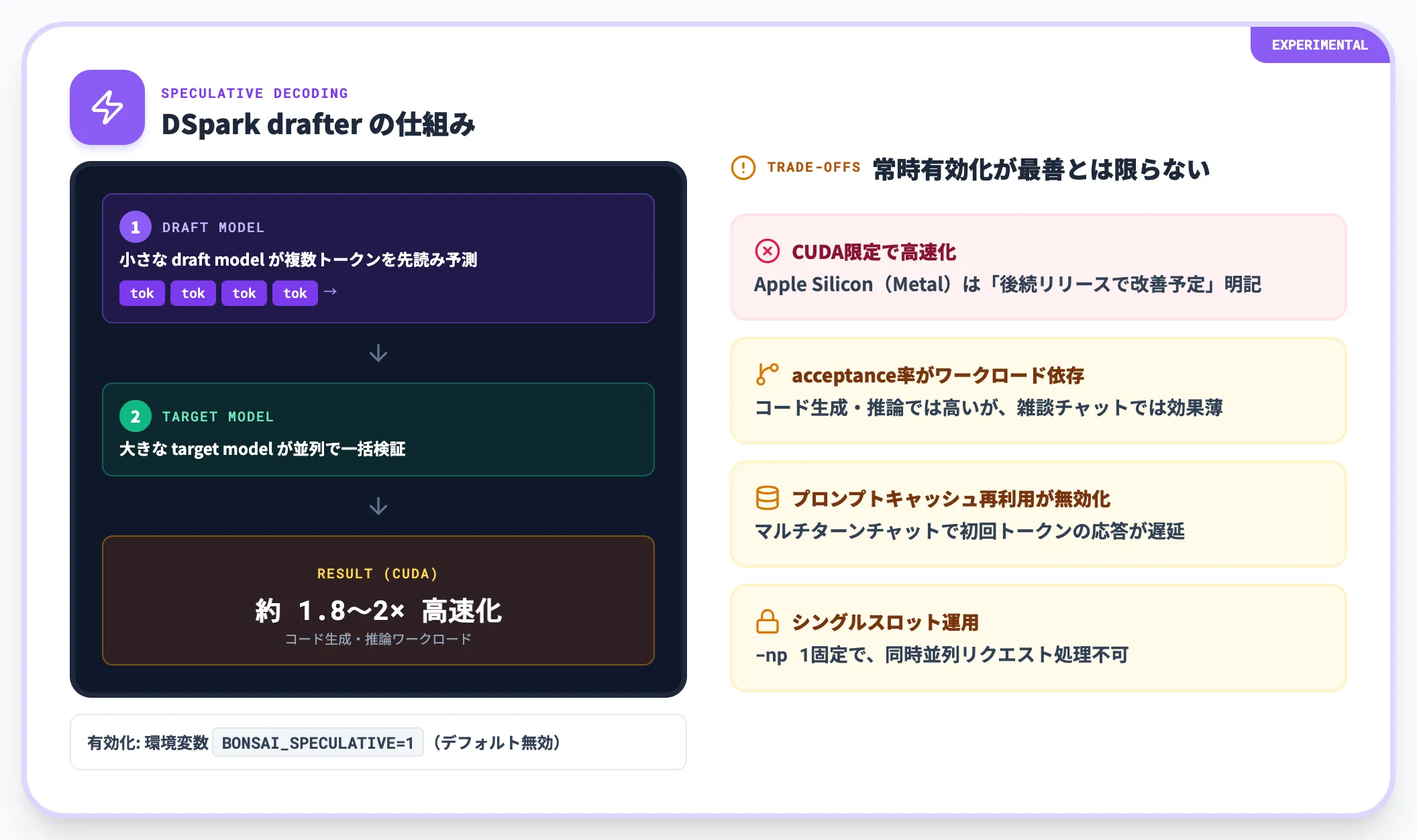Click the TARGET MODEL label
This screenshot has width=1417, height=840.
pyautogui.click(x=218, y=417)
